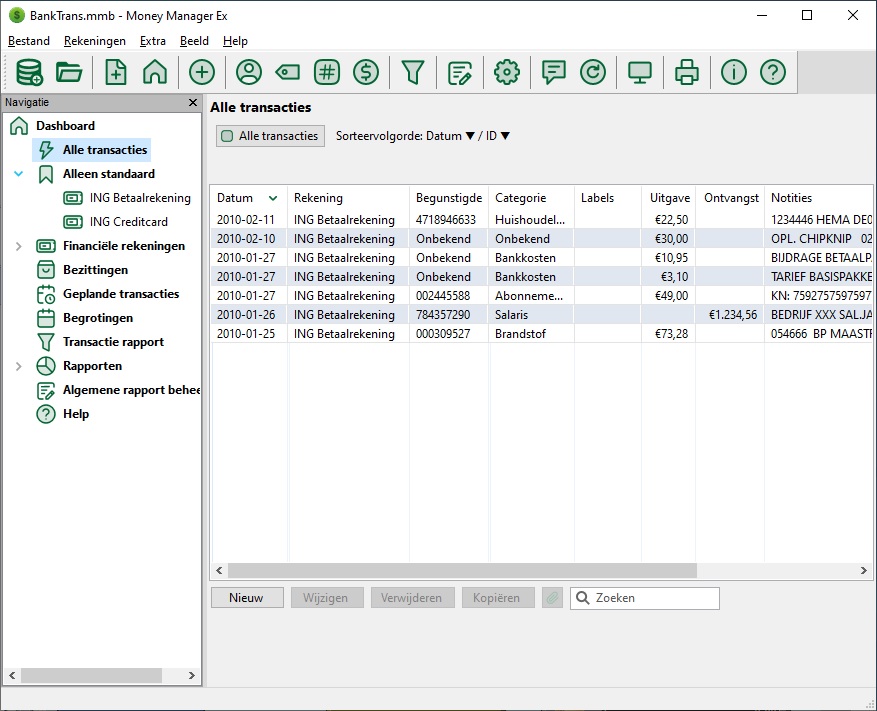This screenshot has width=877, height=711.
Task: Toggle the Alle transacties filter button
Action: tap(270, 136)
